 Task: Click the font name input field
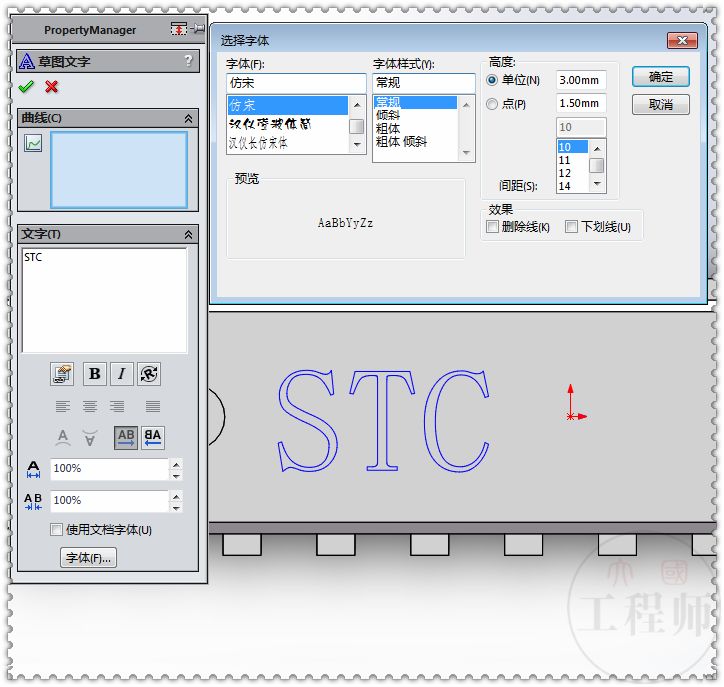pos(296,83)
